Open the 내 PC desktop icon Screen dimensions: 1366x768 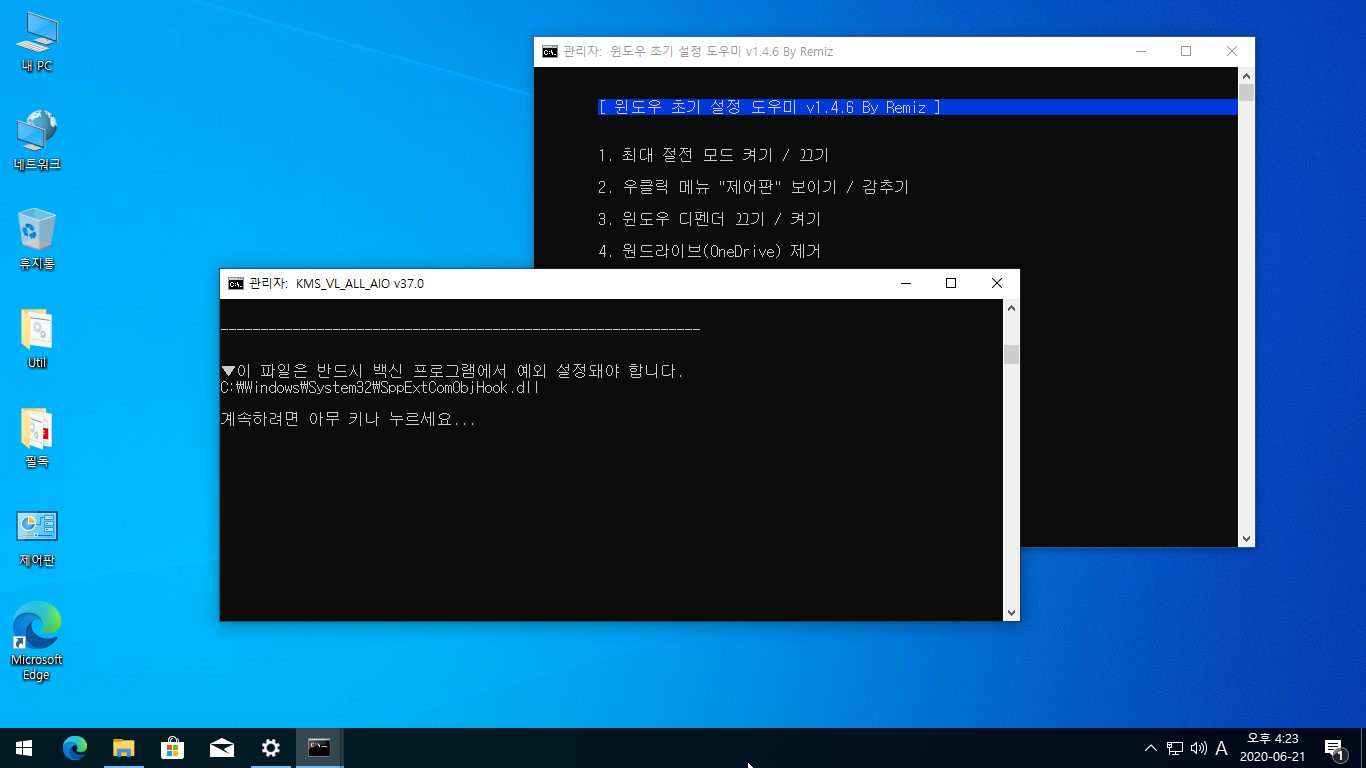(x=37, y=43)
